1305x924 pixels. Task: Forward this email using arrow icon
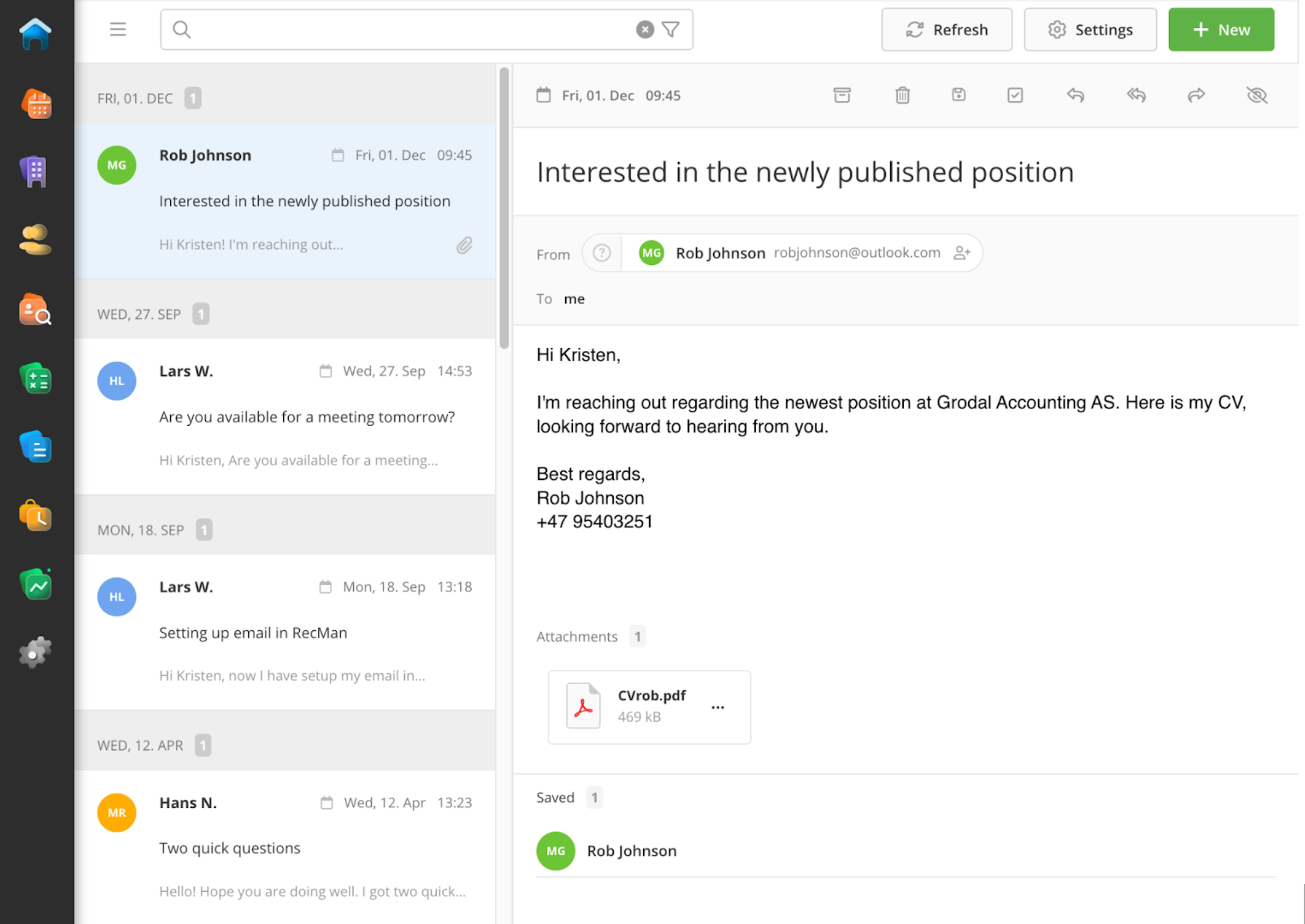[x=1195, y=95]
